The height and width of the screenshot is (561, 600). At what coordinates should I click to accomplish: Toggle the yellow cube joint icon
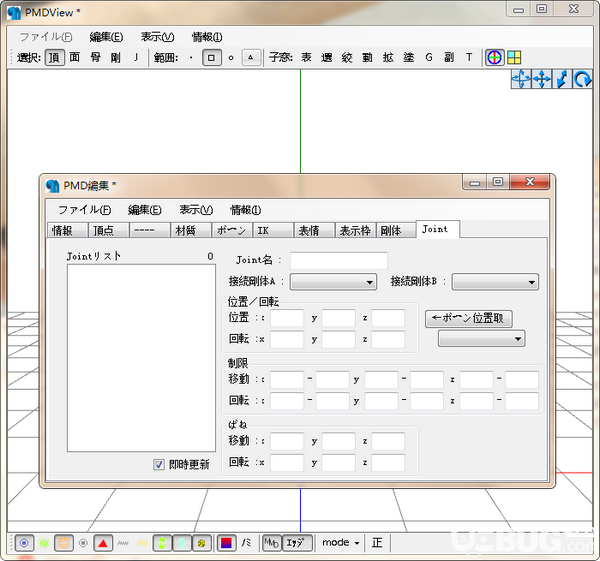(x=202, y=543)
